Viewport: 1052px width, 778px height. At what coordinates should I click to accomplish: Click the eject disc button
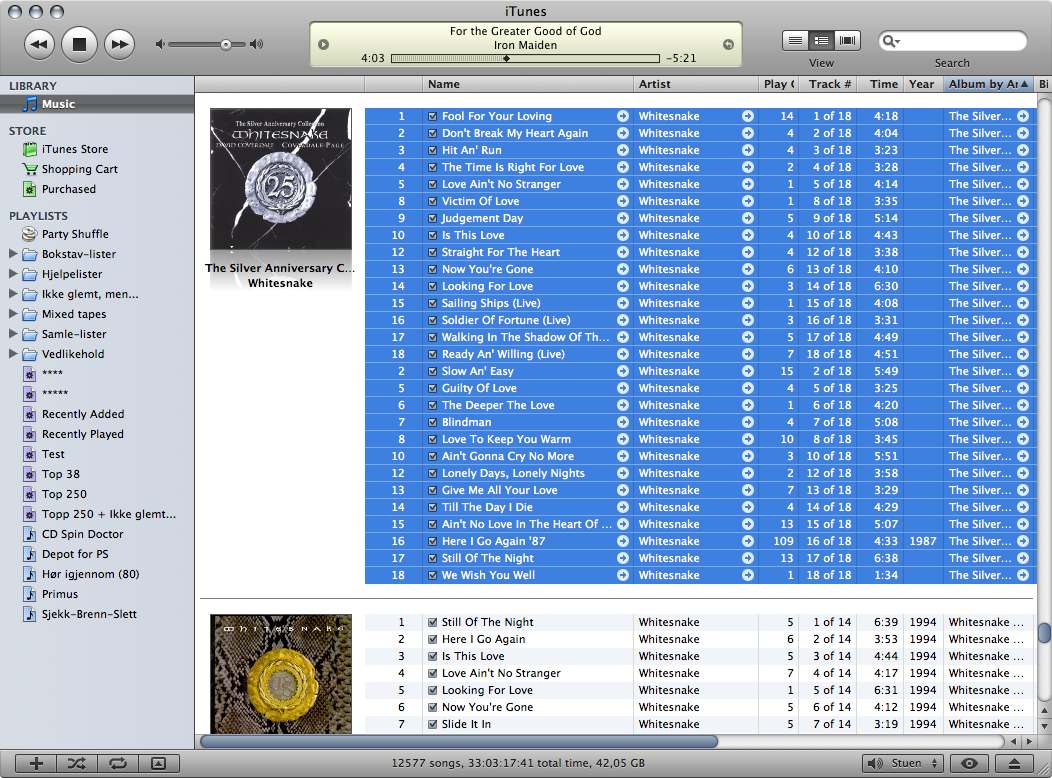[x=1014, y=763]
